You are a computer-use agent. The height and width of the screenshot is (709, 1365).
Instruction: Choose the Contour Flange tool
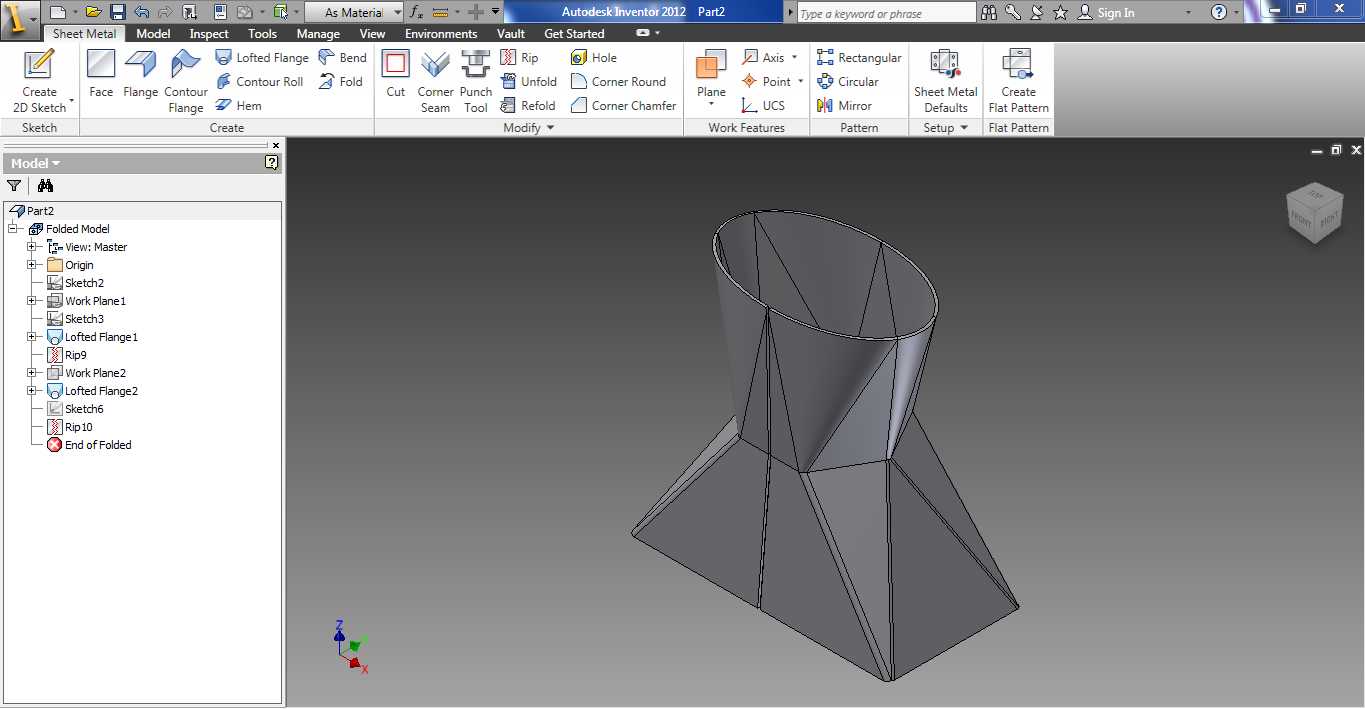(186, 80)
